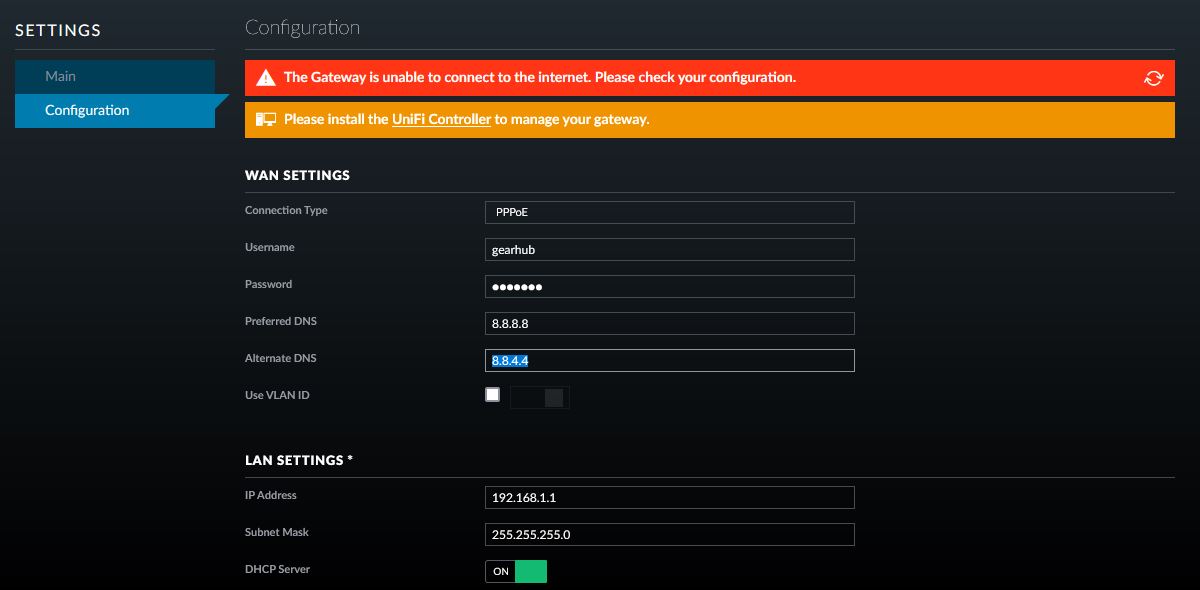Enable the Use VLAN ID checkbox
Screen dimensions: 1200x590
click(492, 395)
